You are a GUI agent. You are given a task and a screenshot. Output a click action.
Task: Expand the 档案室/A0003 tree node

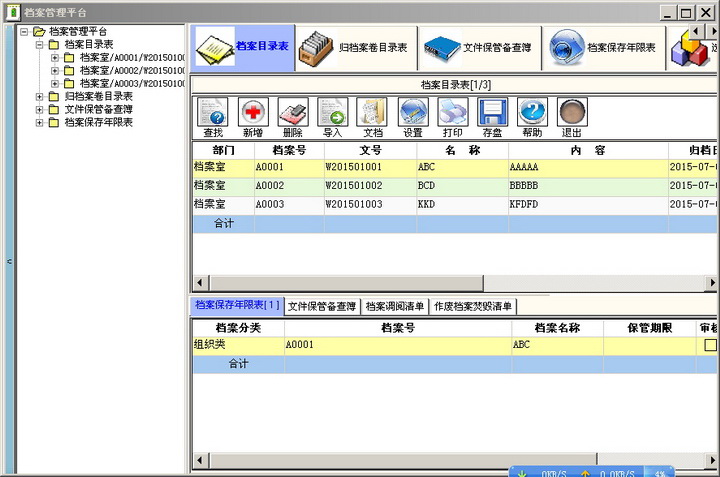tap(55, 84)
